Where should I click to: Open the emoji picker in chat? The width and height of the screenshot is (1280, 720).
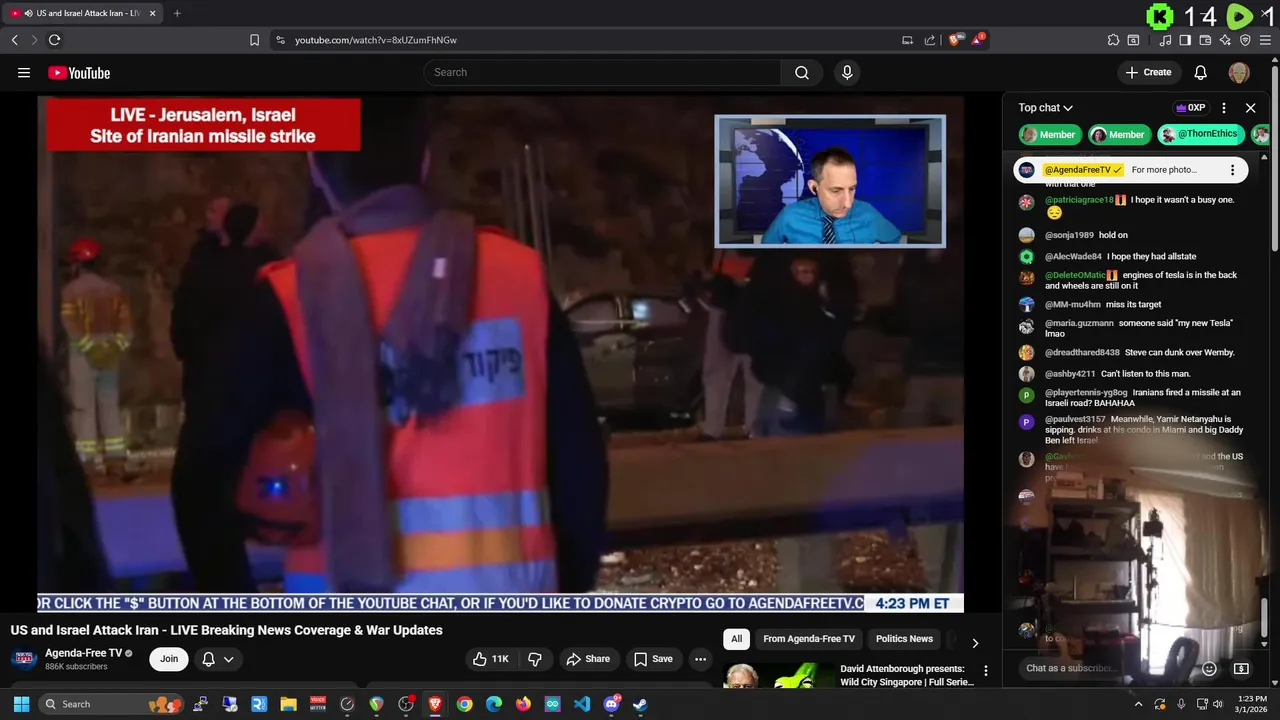click(1209, 668)
